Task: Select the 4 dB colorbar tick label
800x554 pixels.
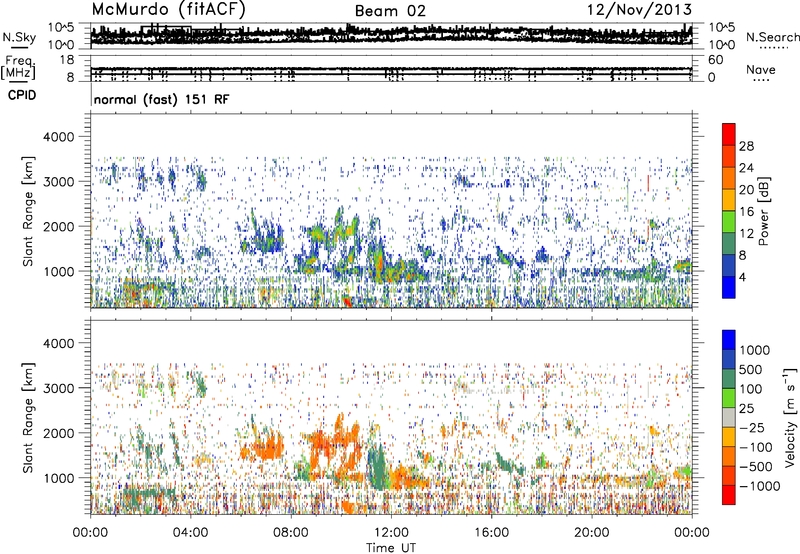Action: pos(743,278)
